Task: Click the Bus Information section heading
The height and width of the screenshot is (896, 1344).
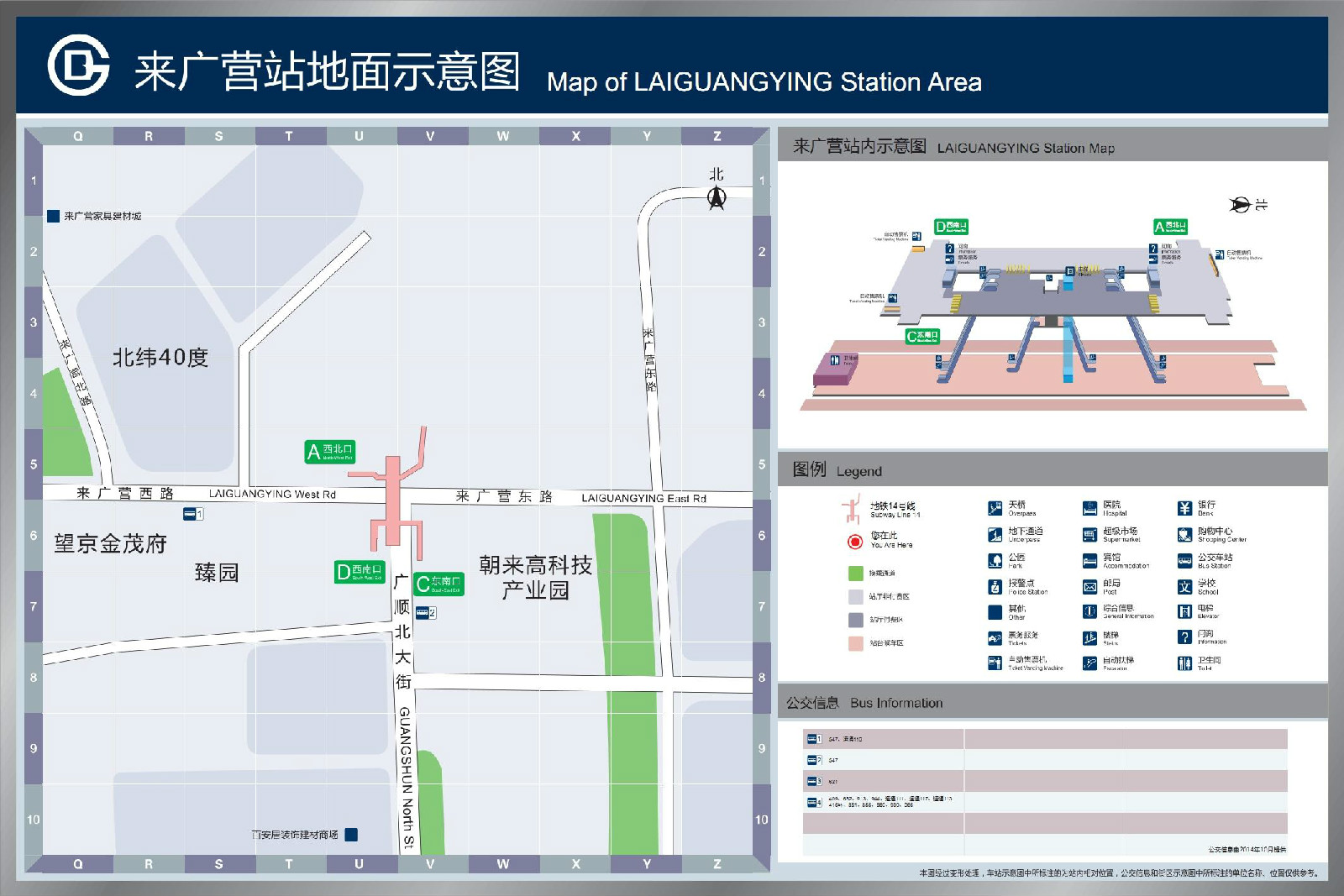Action: 864,703
